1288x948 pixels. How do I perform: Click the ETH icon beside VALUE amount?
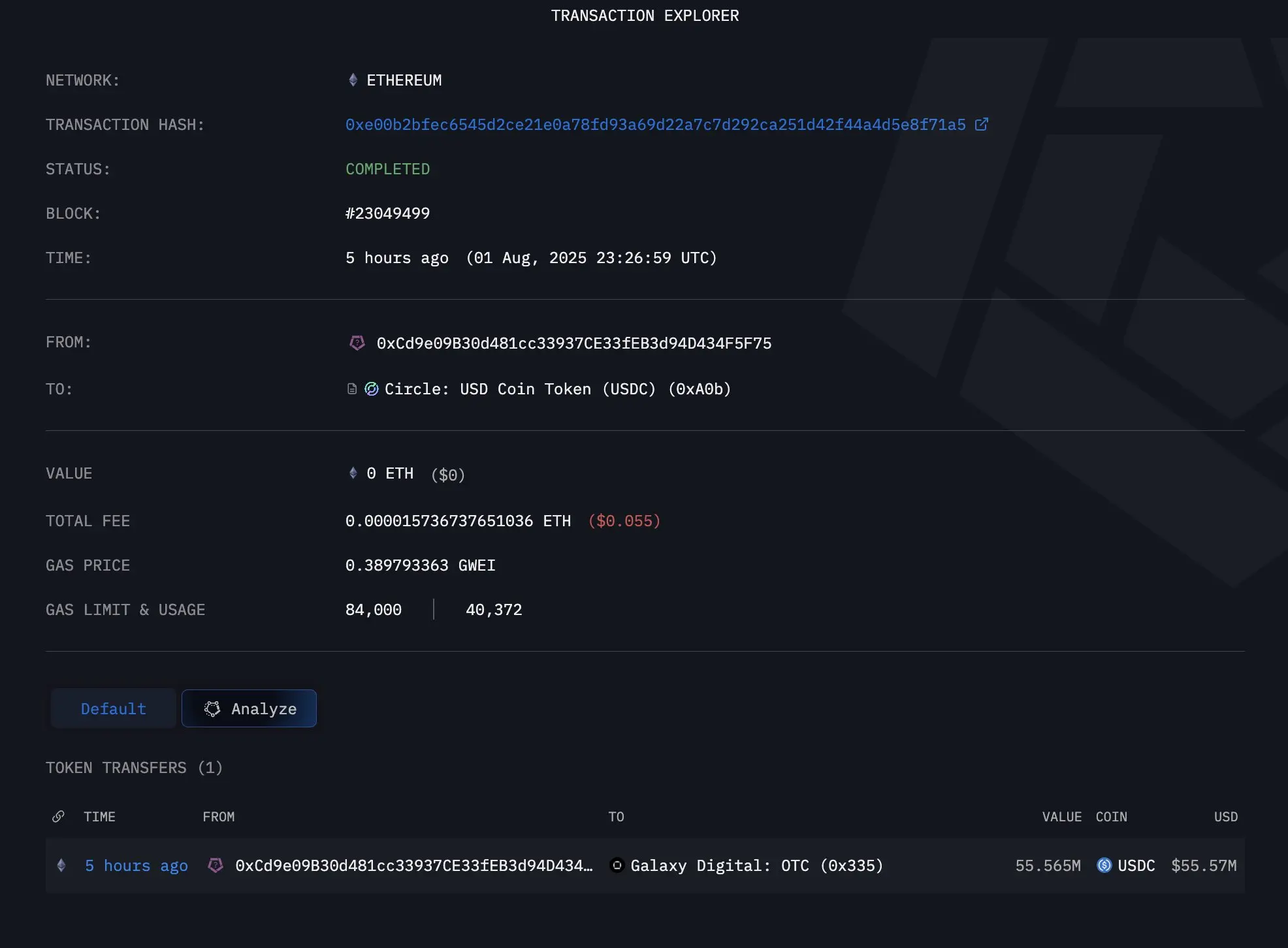tap(353, 473)
